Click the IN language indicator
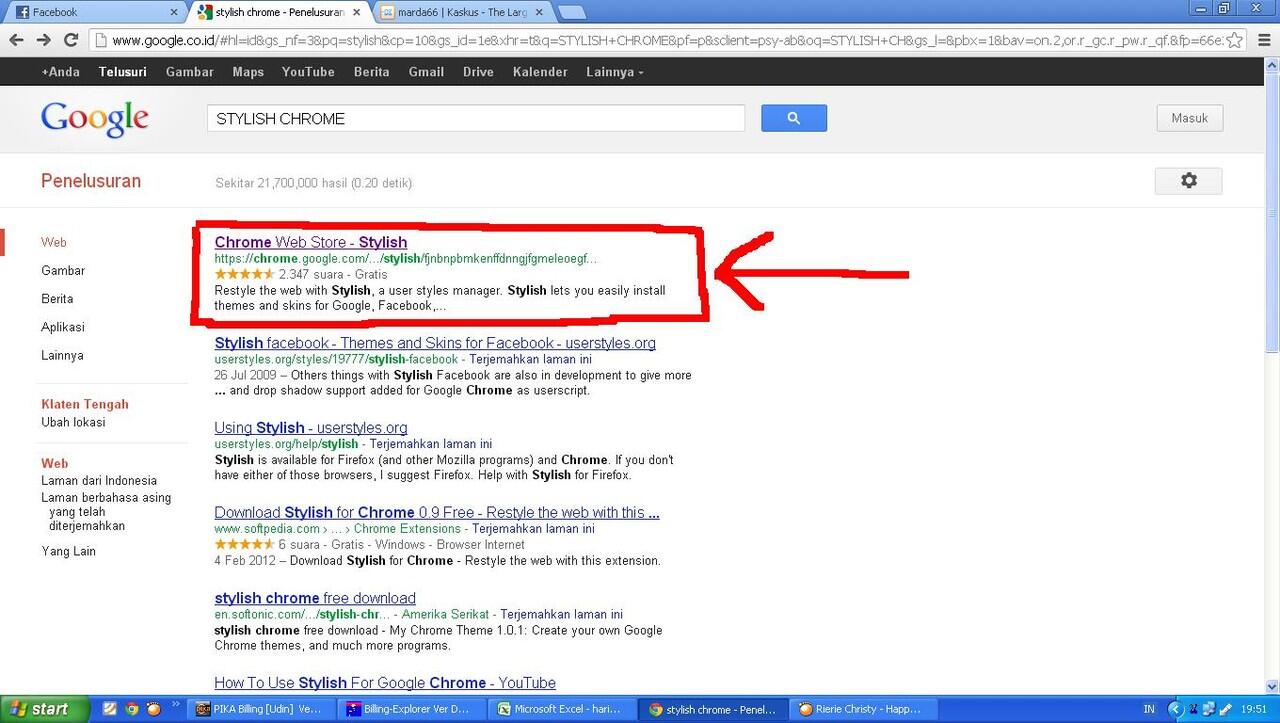The width and height of the screenshot is (1280, 723). point(1149,709)
